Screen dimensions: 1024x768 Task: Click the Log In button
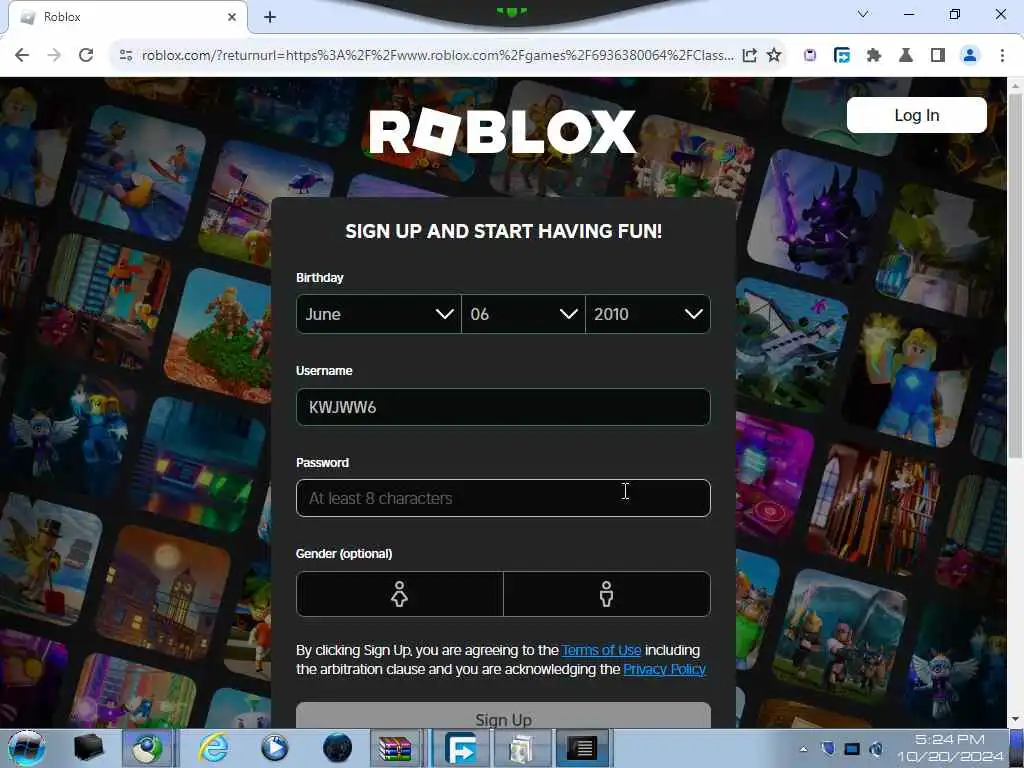(916, 115)
